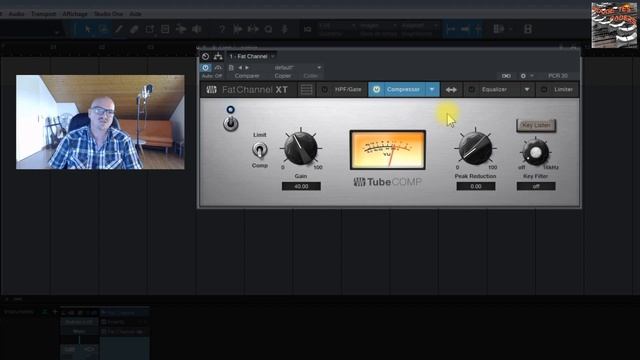Open the channel routing icon in plugin header
This screenshot has height=360, width=640.
(x=218, y=56)
